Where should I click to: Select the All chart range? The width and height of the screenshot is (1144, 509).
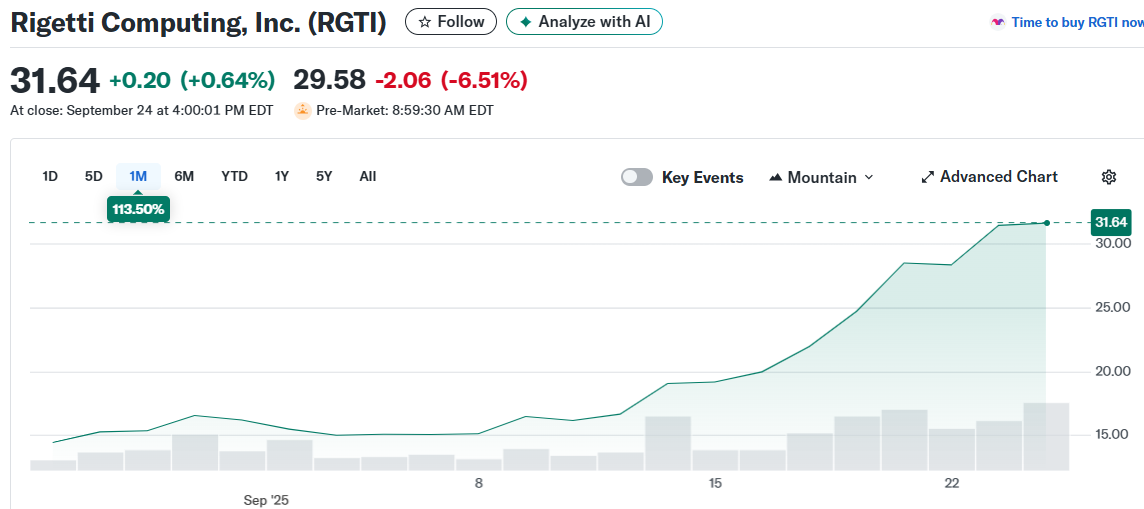(x=368, y=176)
